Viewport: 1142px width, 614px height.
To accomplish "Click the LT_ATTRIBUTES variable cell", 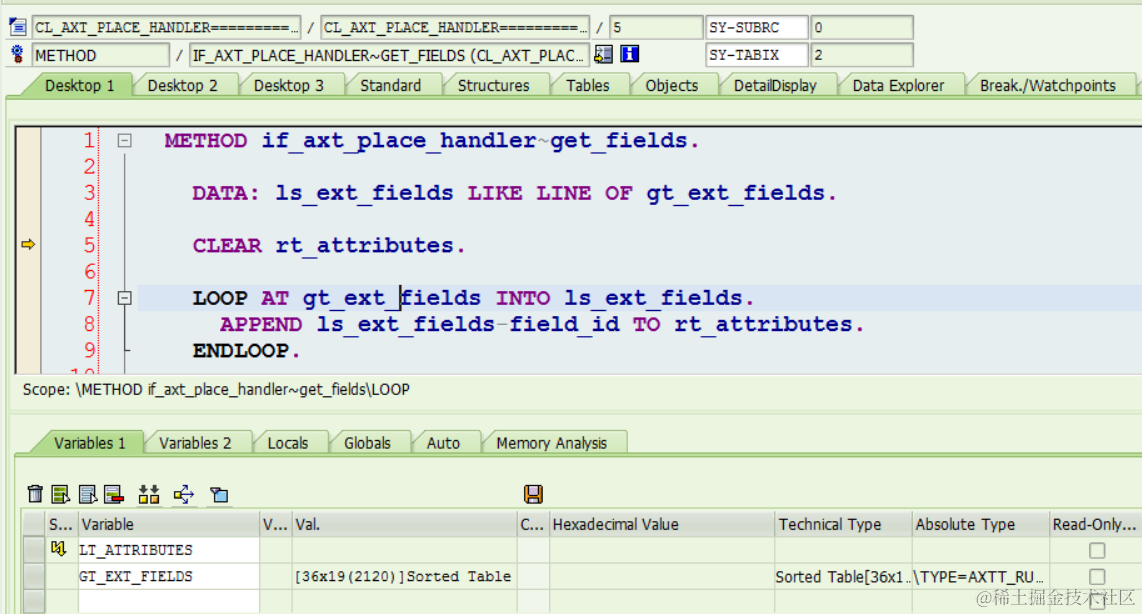I will (169, 550).
